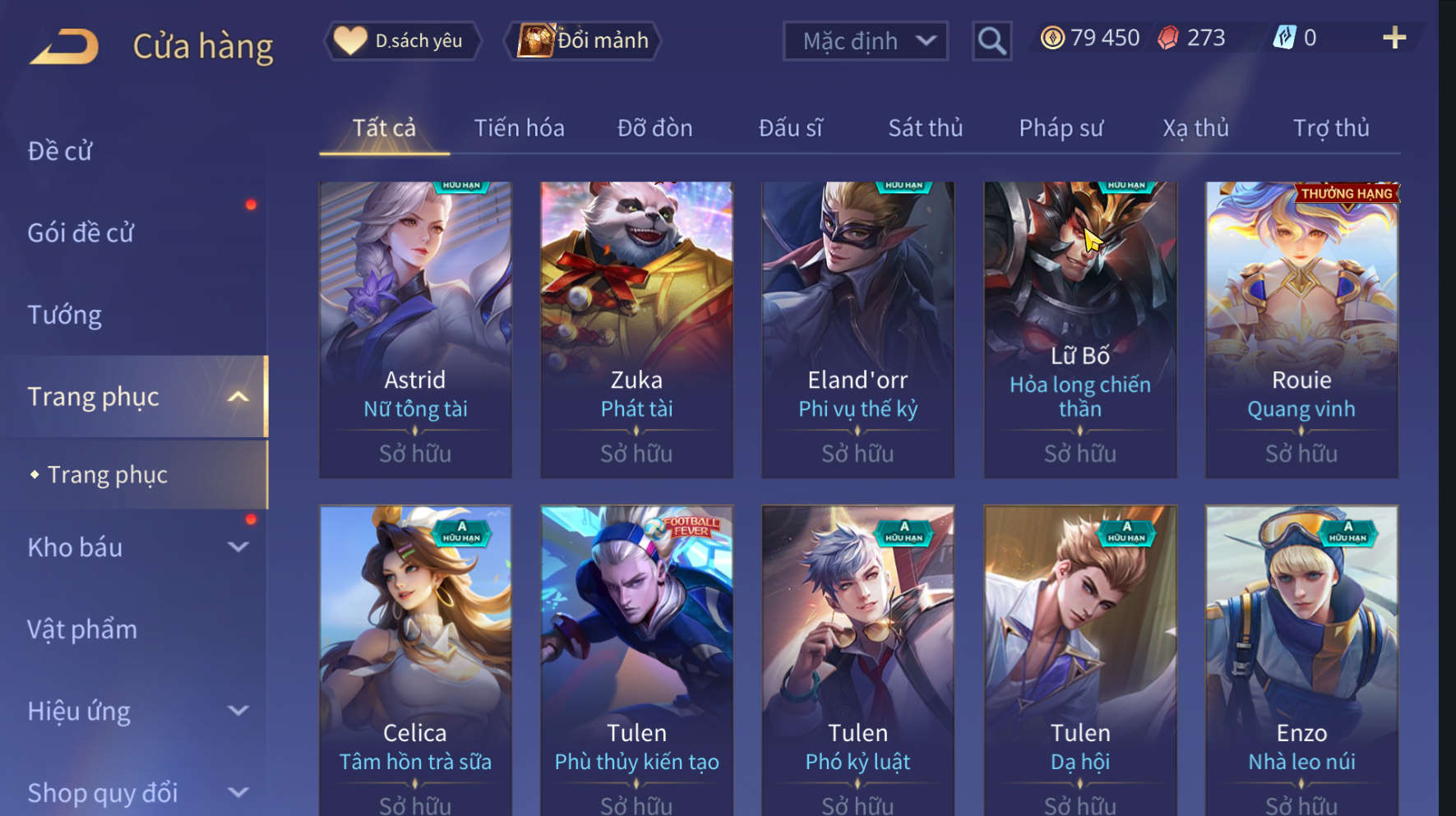Click the red ruby currency icon

coord(1168,38)
